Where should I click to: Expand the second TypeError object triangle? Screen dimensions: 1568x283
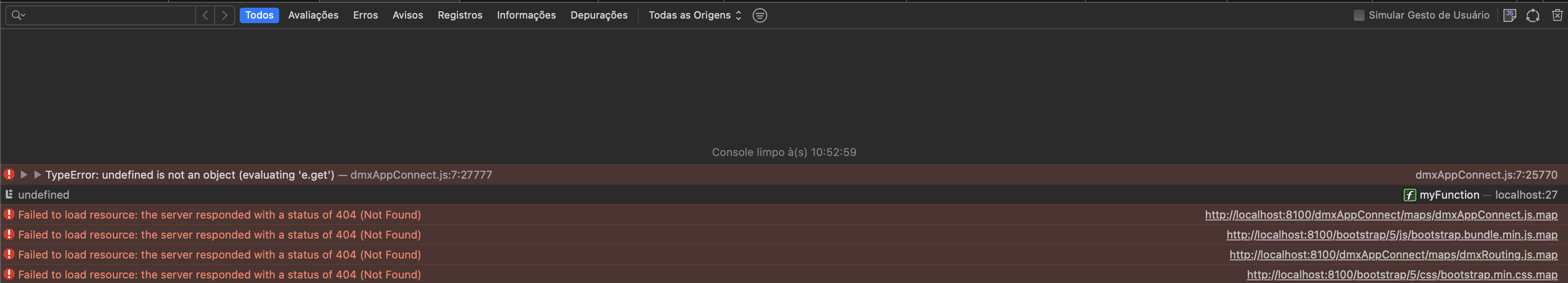[x=37, y=175]
